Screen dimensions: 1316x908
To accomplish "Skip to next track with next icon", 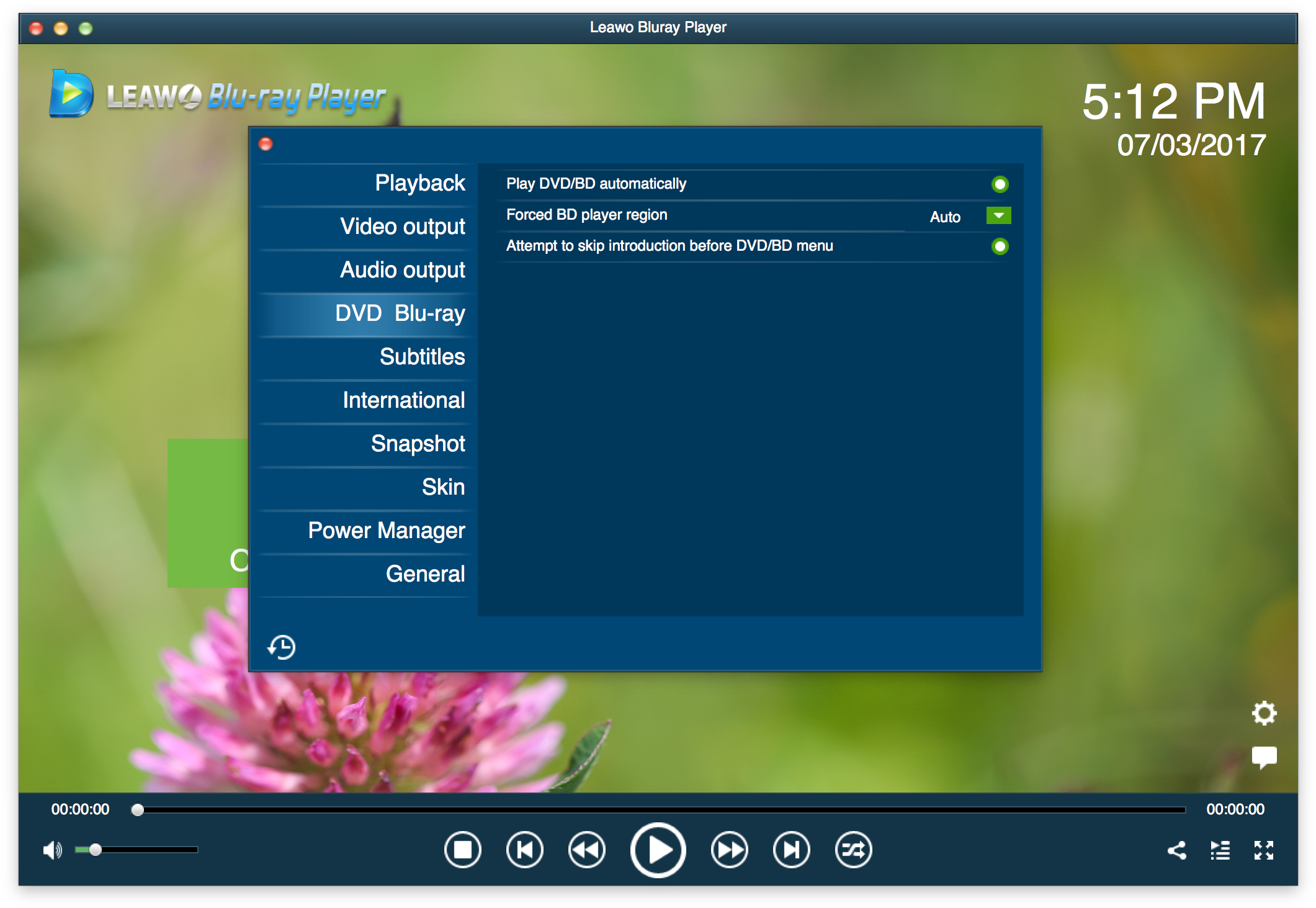I will point(790,850).
